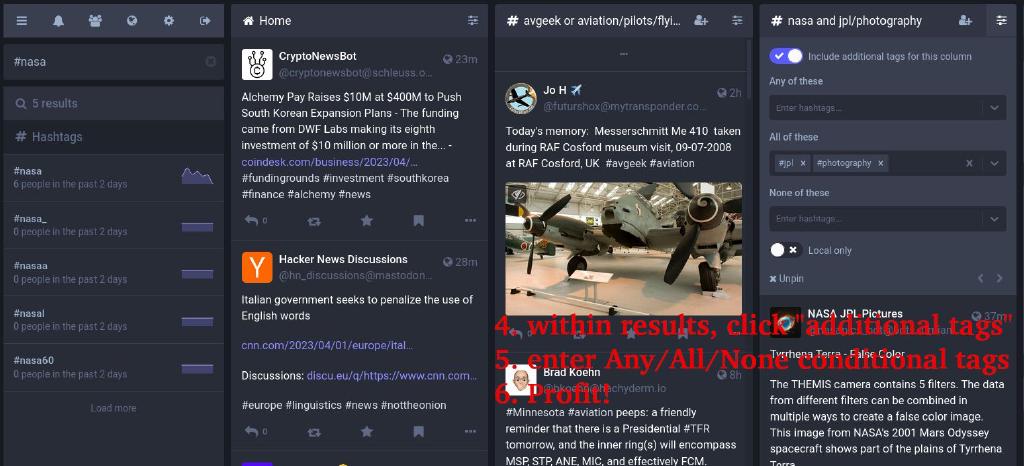The height and width of the screenshot is (466, 1024).
Task: Remove the #photography tag
Action: [x=880, y=163]
